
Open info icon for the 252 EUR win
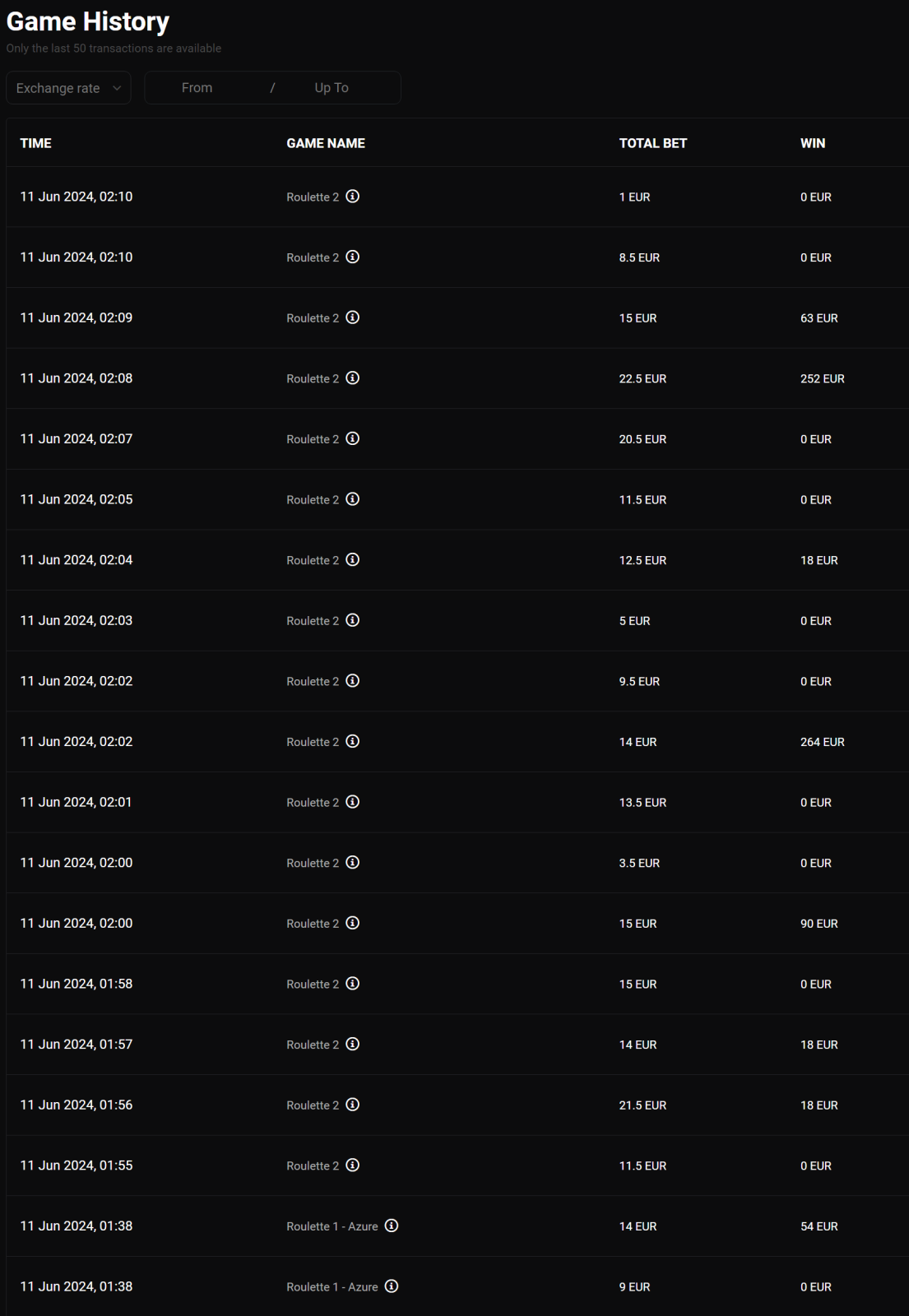pos(353,378)
